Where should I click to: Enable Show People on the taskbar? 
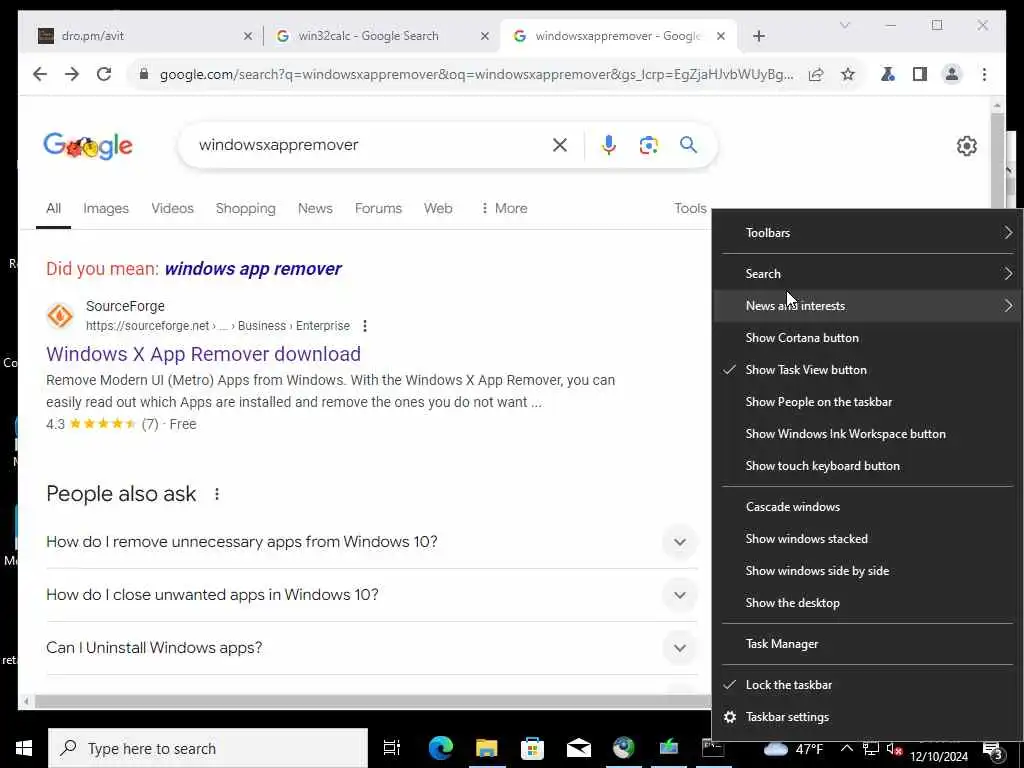tap(867, 402)
